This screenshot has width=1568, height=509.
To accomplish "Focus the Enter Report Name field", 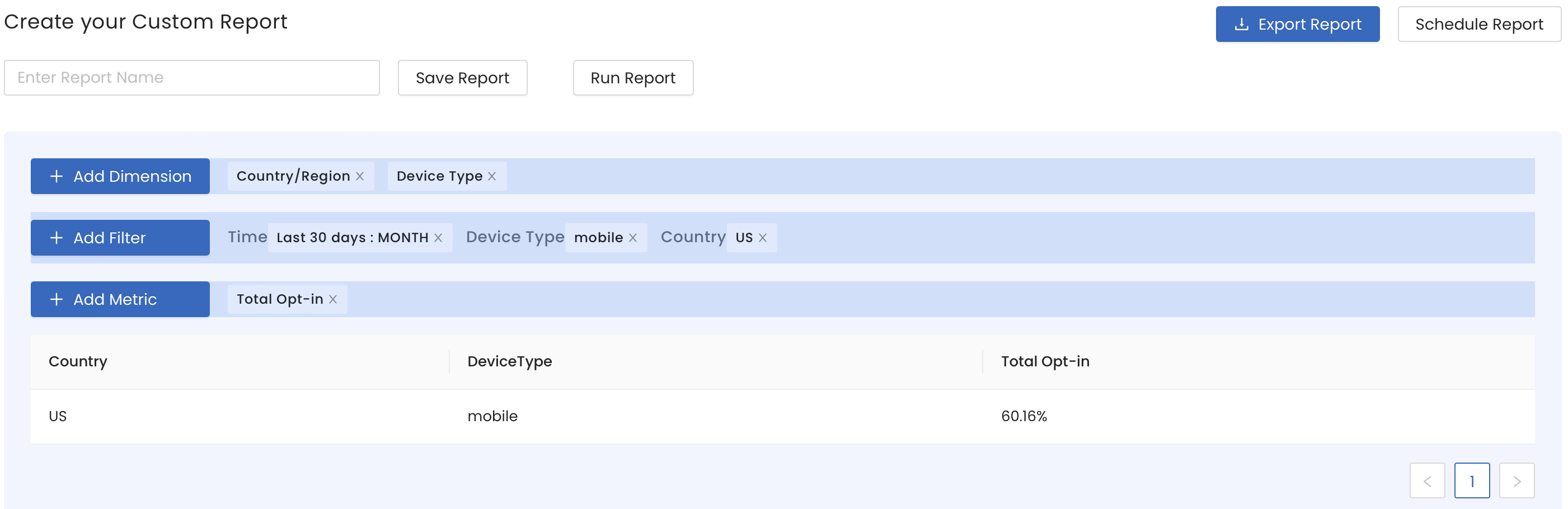I will tap(192, 78).
